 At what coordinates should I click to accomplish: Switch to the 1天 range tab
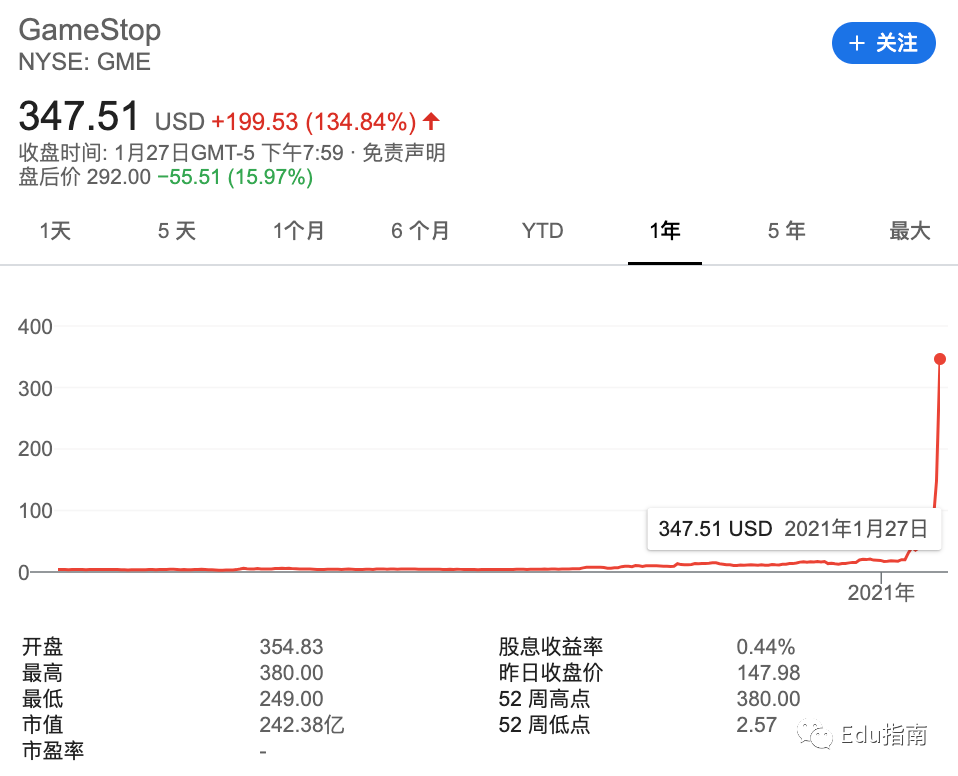pyautogui.click(x=56, y=231)
